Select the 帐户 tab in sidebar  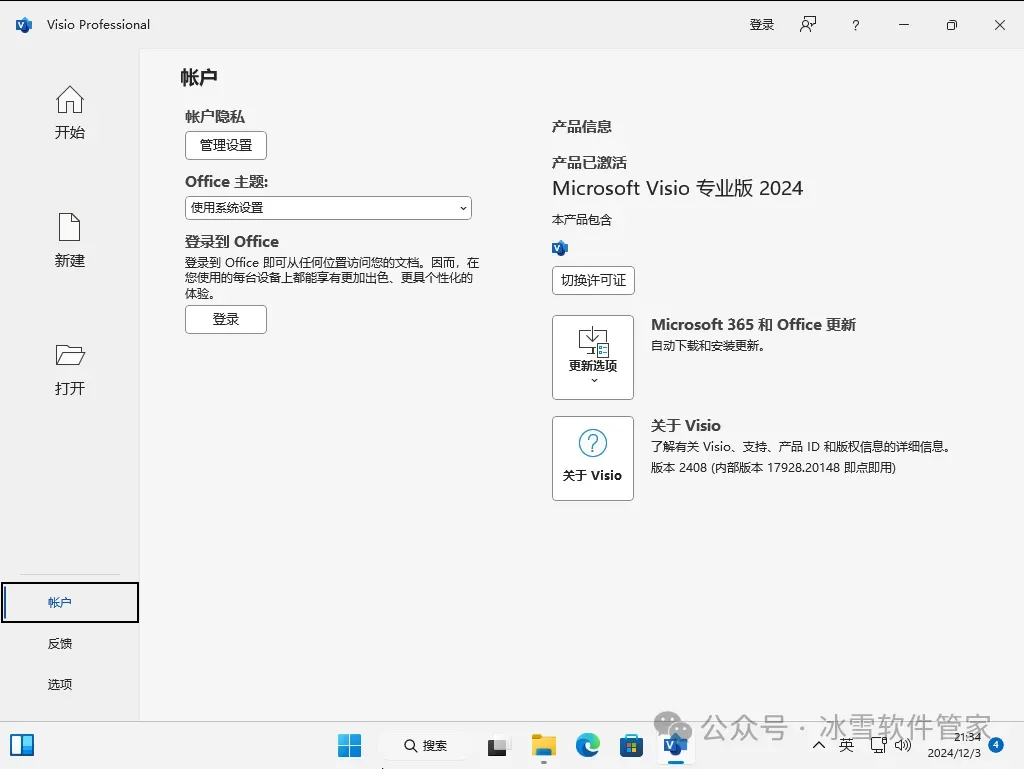[x=70, y=602]
